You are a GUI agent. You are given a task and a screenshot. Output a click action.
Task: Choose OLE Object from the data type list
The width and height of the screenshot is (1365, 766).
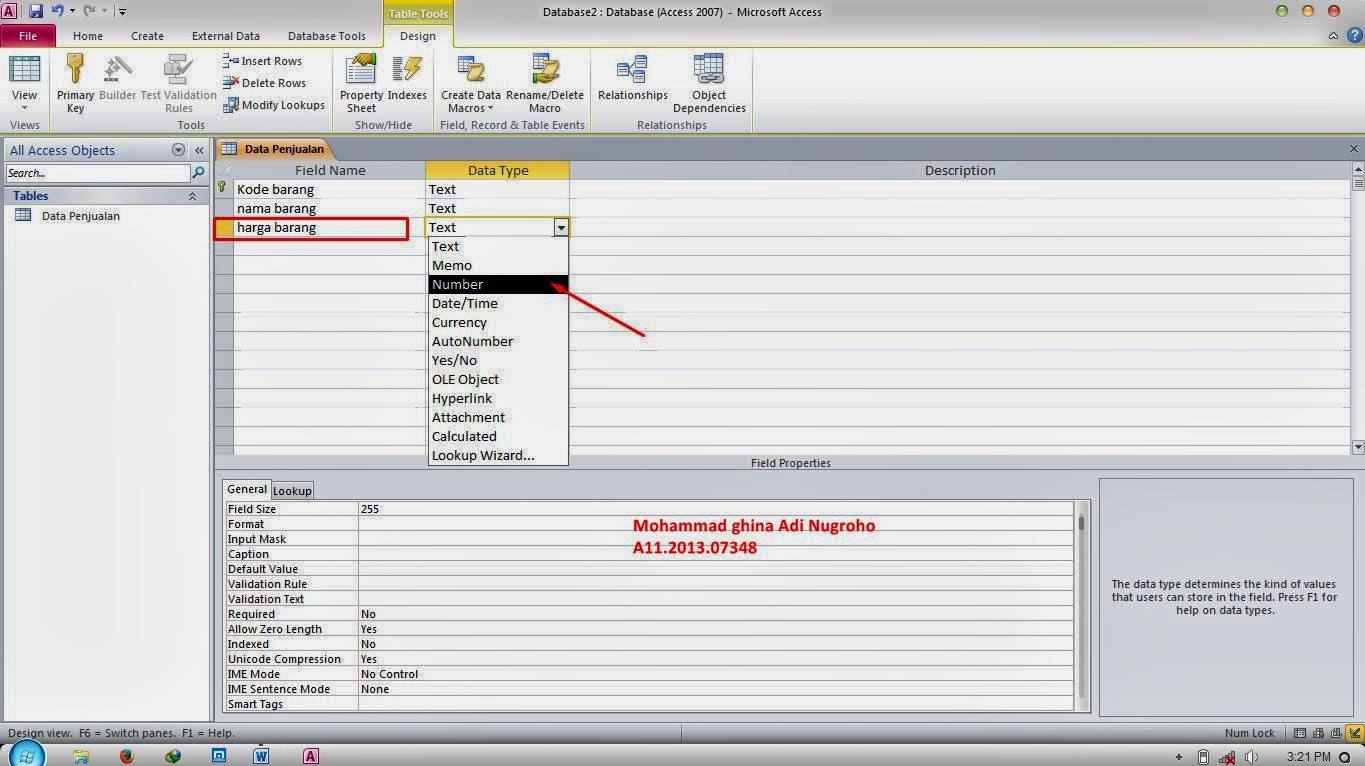click(x=498, y=379)
